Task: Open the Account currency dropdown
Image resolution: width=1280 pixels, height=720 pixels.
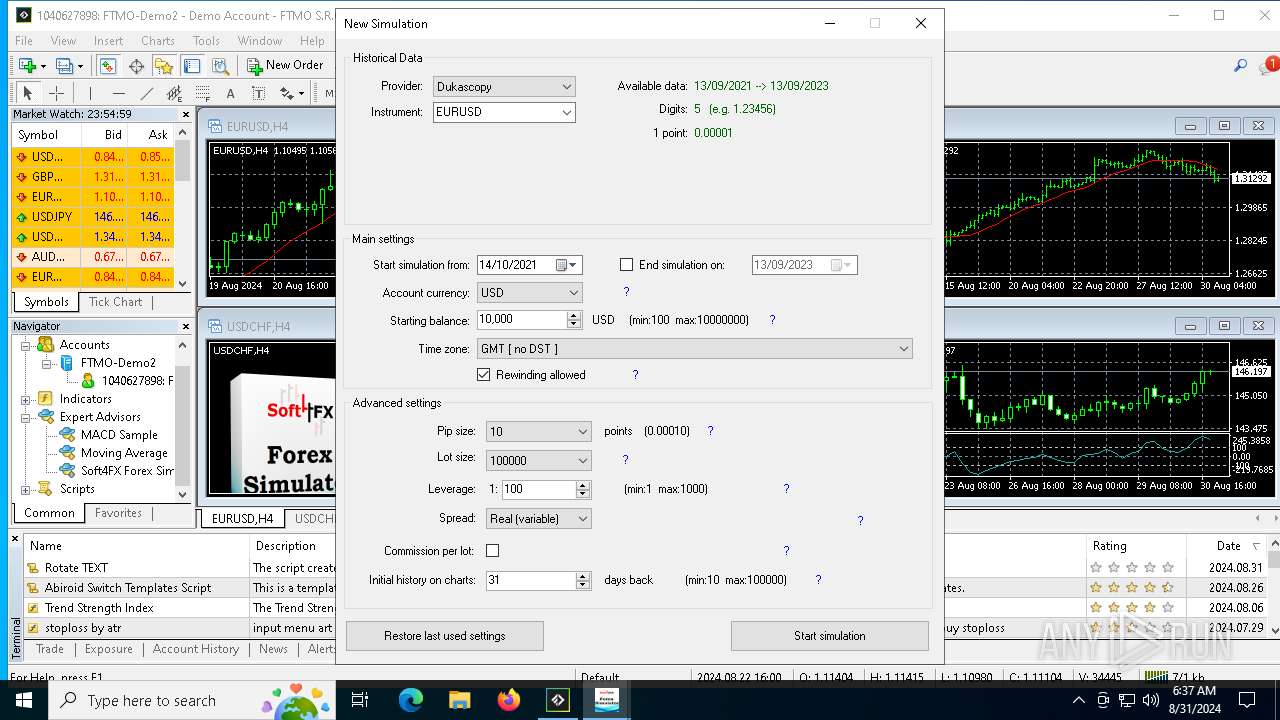Action: (x=529, y=293)
